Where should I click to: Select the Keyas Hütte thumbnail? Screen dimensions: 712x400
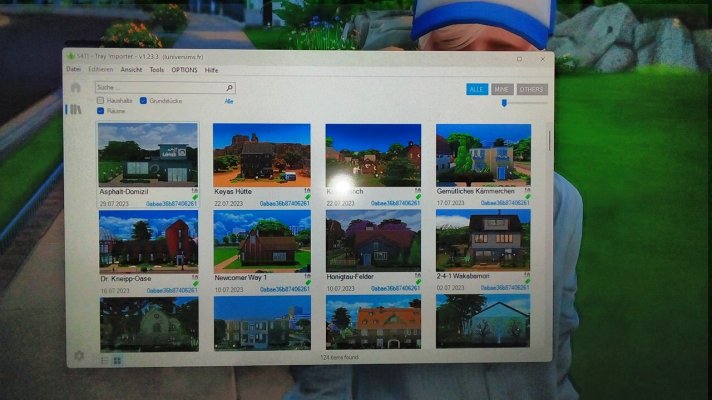pos(262,155)
